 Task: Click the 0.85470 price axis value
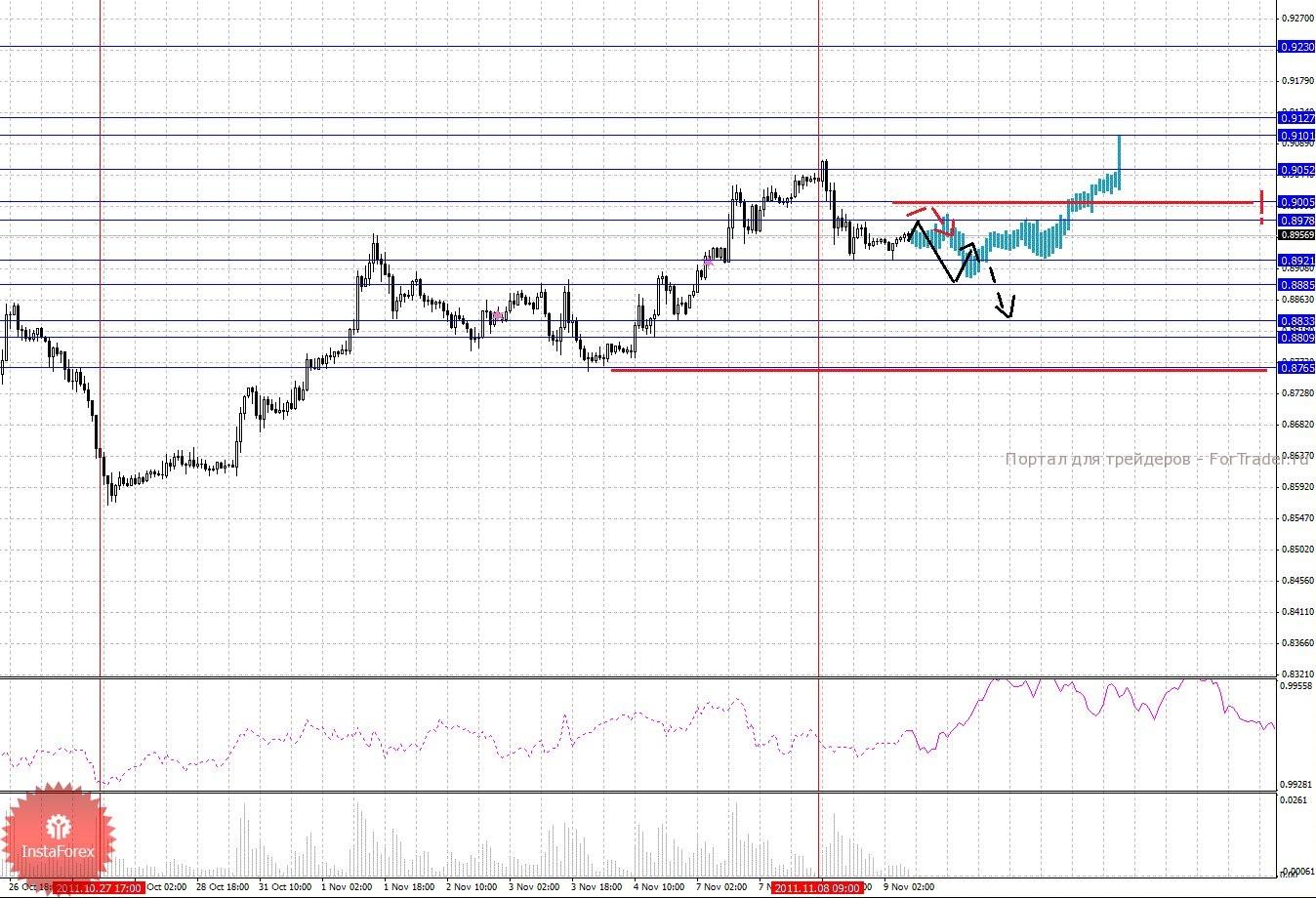click(x=1296, y=518)
